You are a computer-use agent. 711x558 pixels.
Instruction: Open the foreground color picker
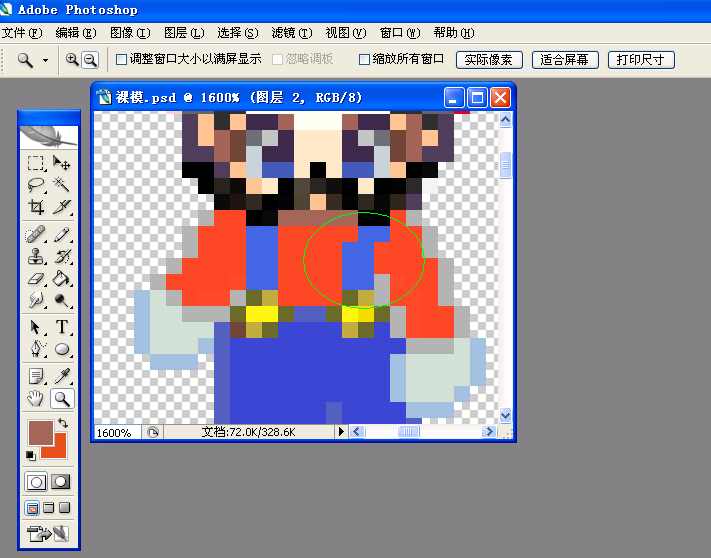41,432
